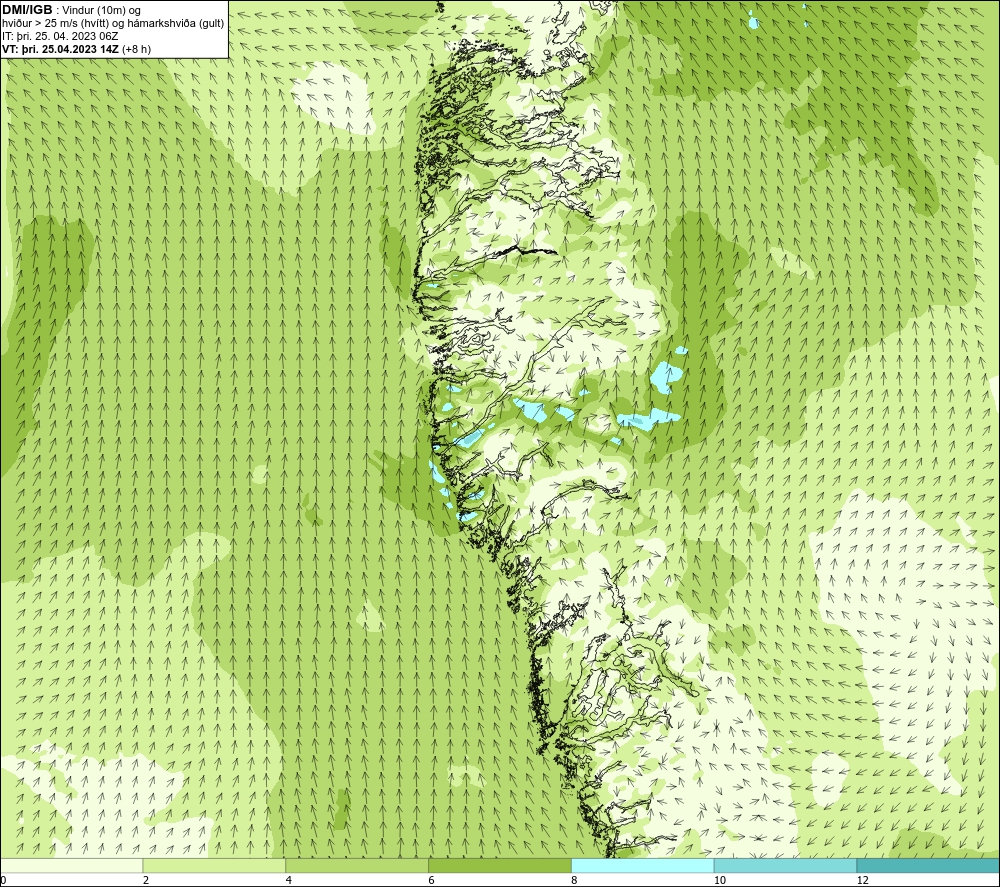The height and width of the screenshot is (887, 1000).
Task: Click the 'DMI/IGB' title text
Action: pyautogui.click(x=27, y=10)
